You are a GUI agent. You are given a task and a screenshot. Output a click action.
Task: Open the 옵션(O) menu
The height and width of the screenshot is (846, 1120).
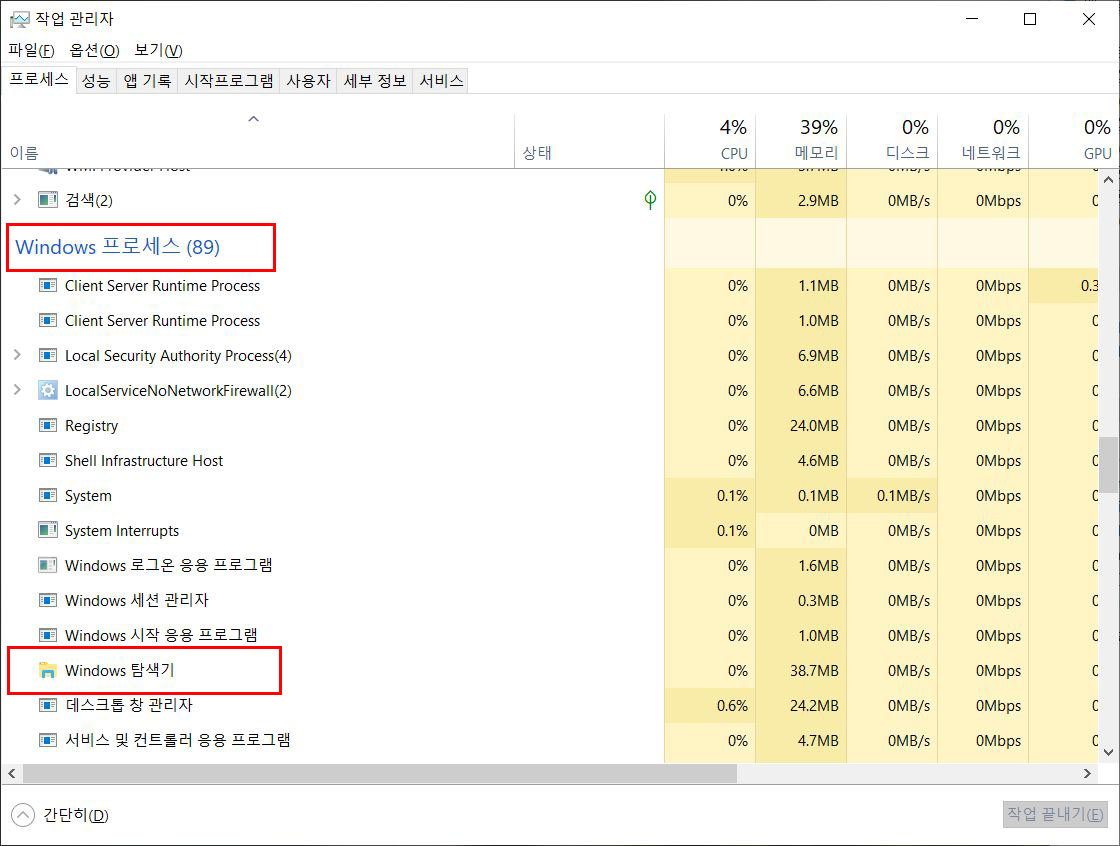94,51
